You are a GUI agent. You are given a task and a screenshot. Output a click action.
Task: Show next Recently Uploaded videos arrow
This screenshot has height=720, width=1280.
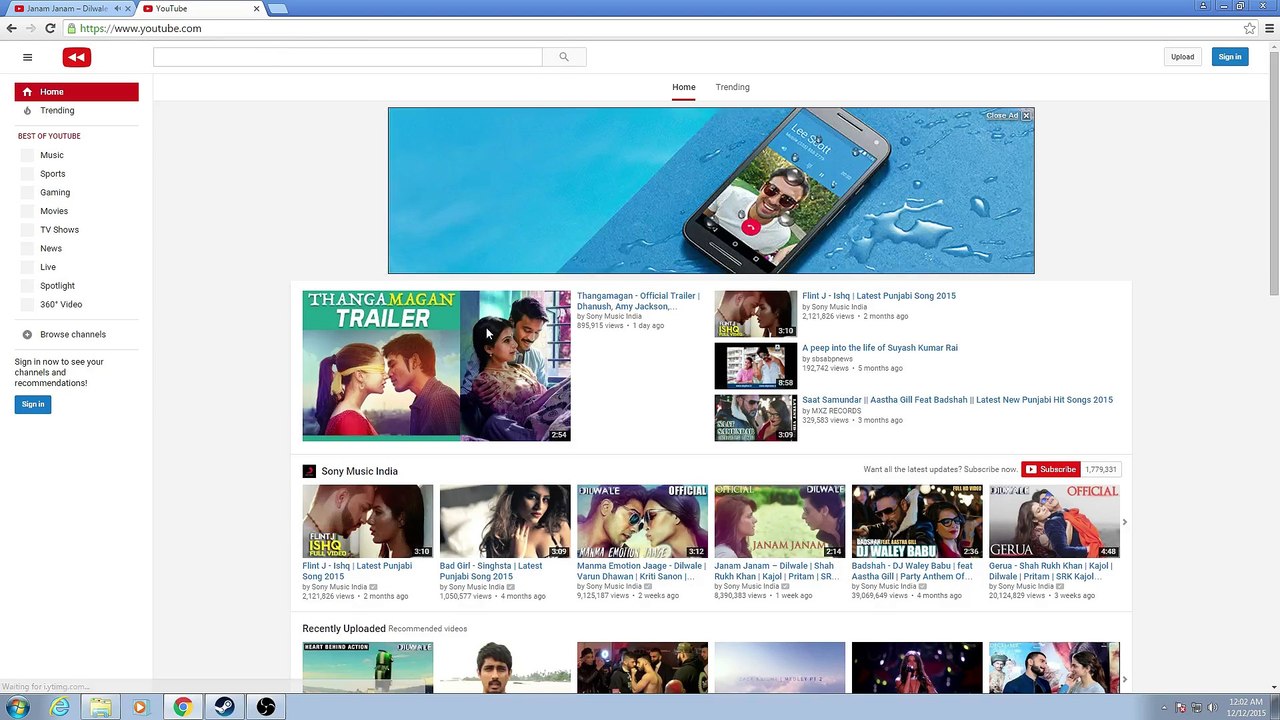(x=1124, y=680)
